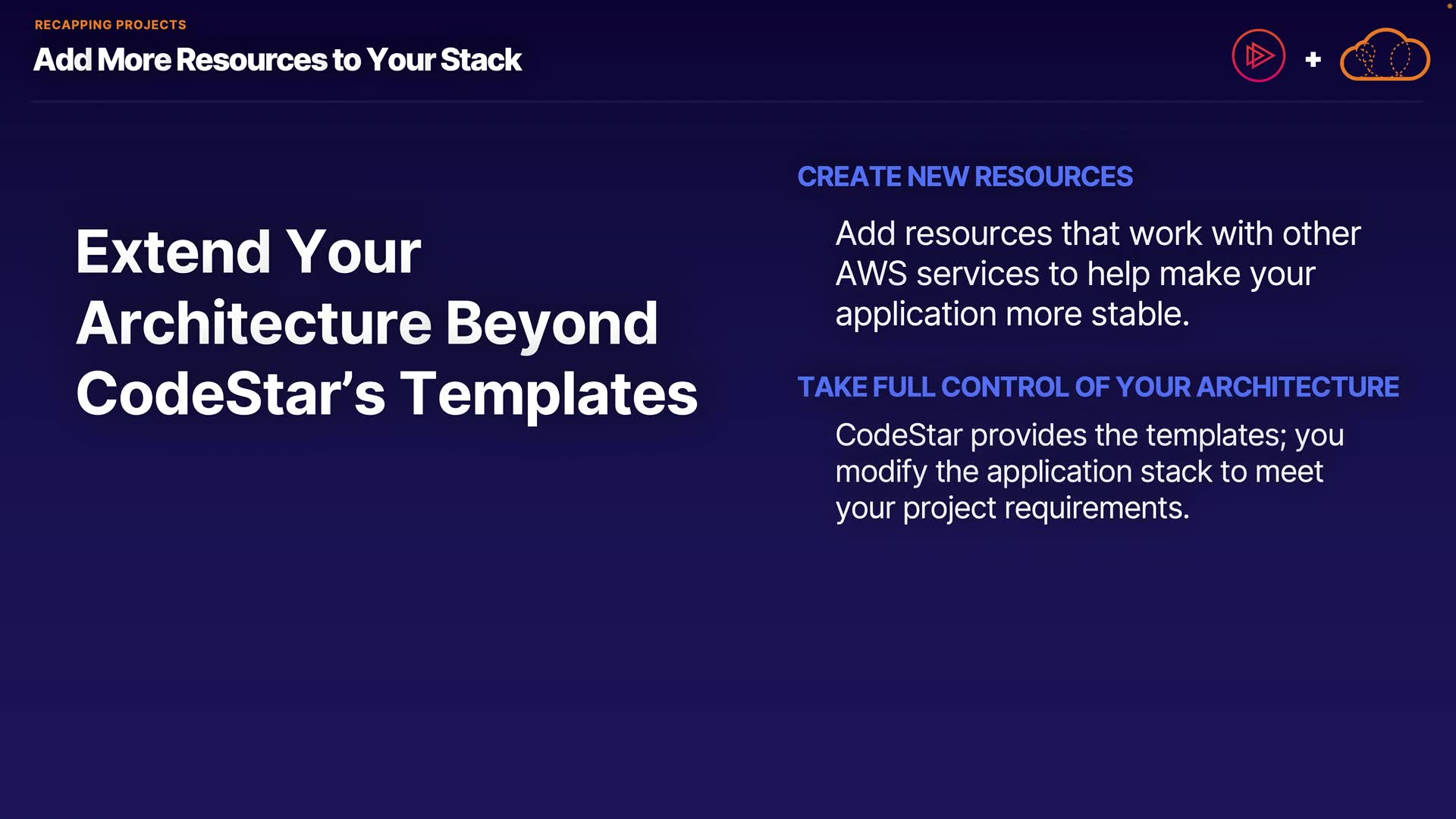
Task: Click the plus sign between the logos
Action: tap(1313, 59)
